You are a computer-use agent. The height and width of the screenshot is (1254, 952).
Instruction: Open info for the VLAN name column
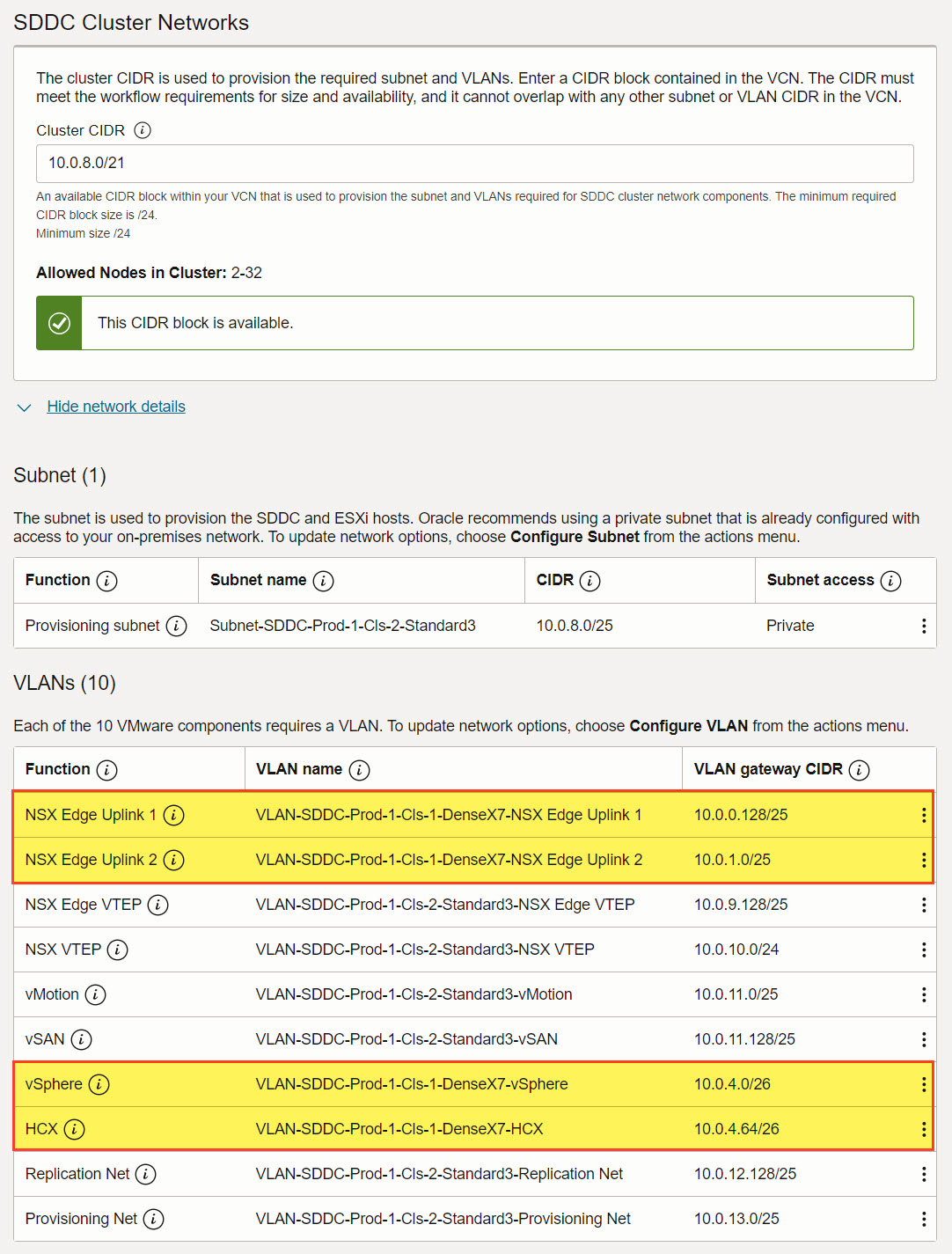click(357, 769)
